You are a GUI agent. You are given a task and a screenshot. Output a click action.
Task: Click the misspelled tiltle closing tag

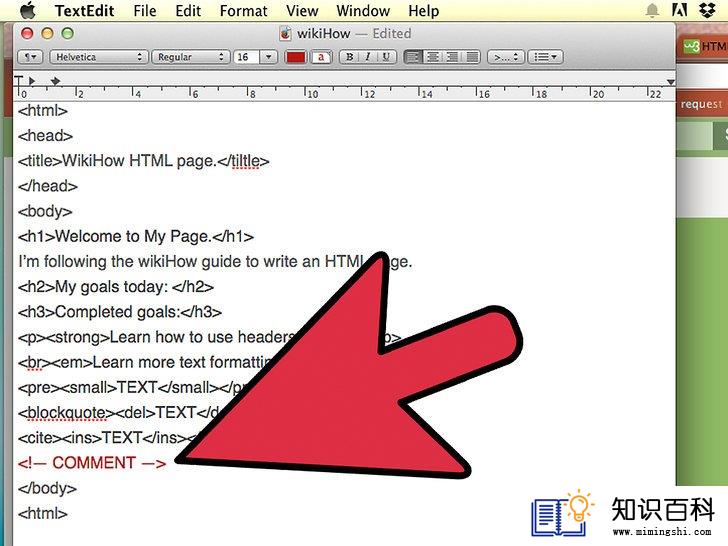tap(243, 161)
